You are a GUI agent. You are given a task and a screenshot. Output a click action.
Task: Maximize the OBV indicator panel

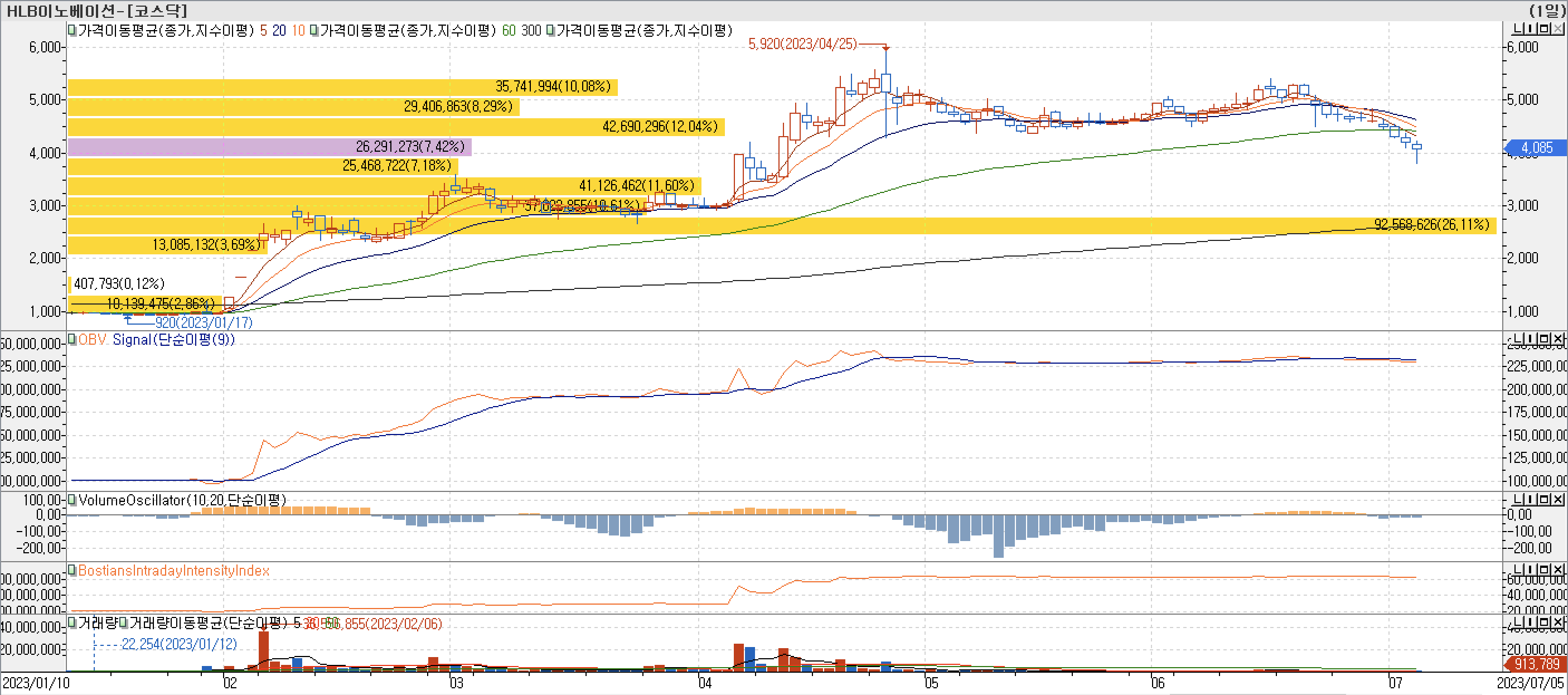1543,339
